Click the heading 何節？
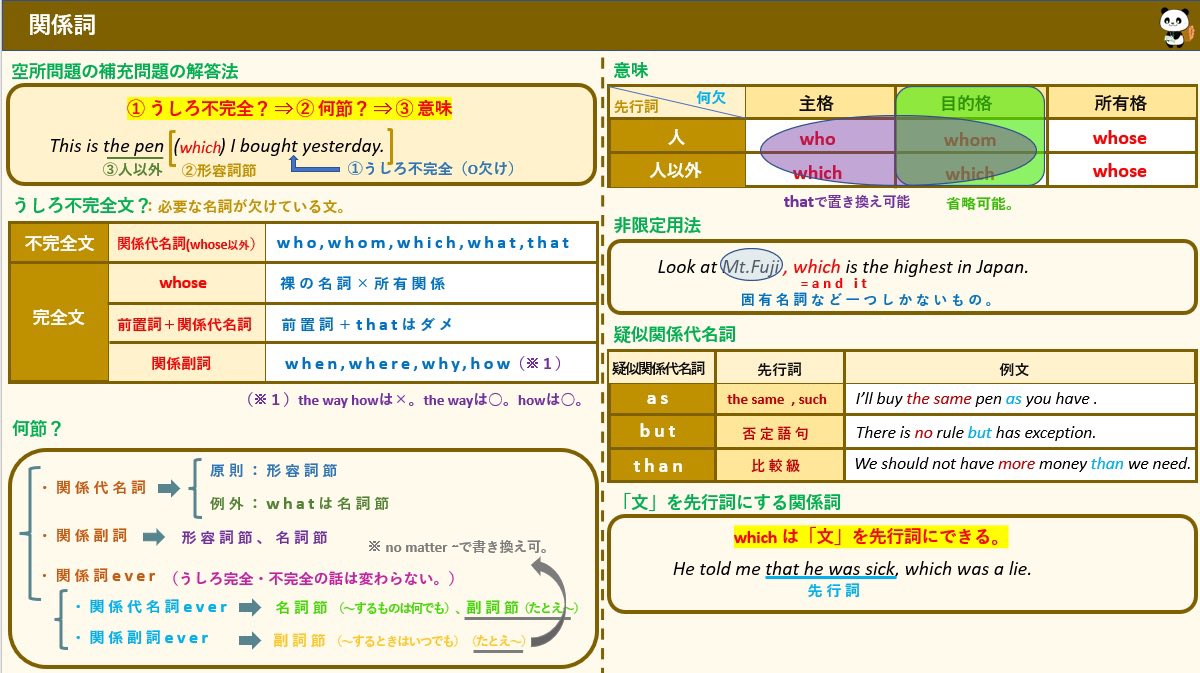Viewport: 1200px width, 673px height. click(38, 429)
